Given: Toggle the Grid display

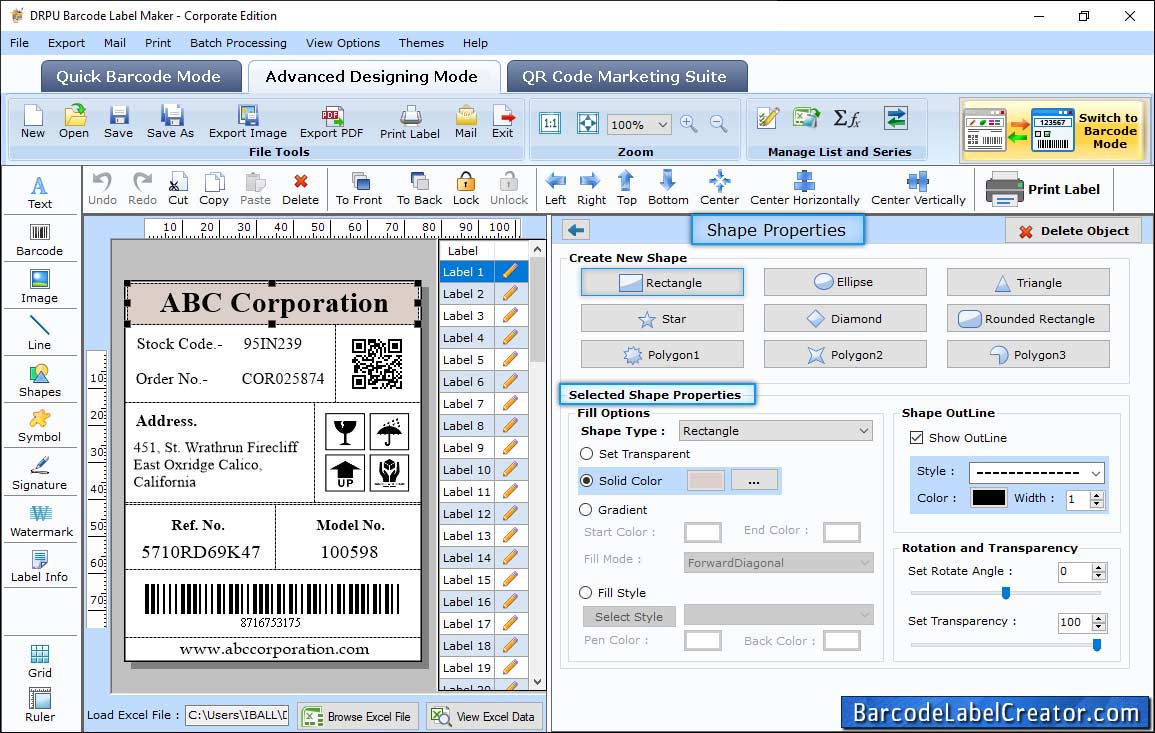Looking at the screenshot, I should point(40,661).
